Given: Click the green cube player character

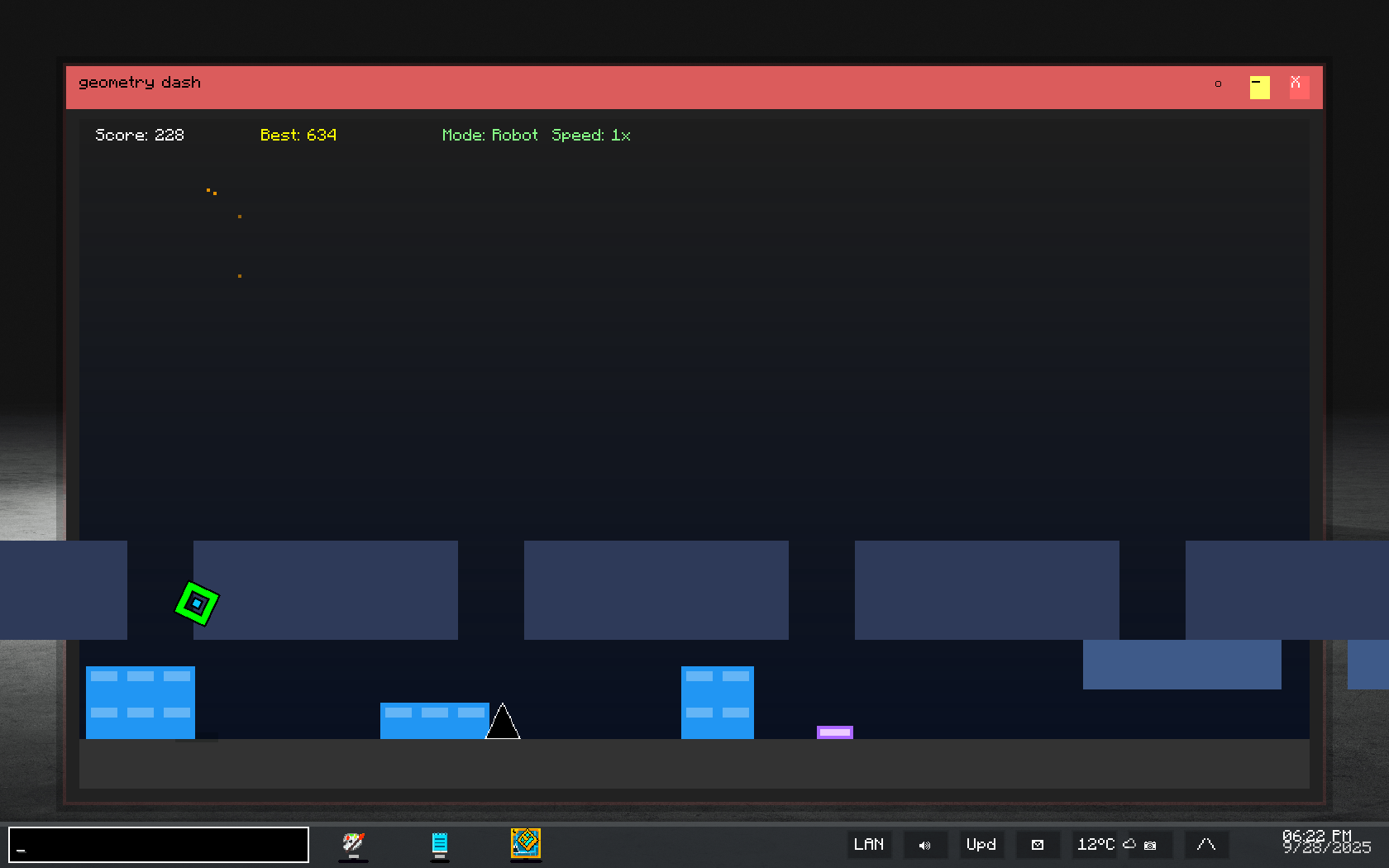Looking at the screenshot, I should pos(197,604).
